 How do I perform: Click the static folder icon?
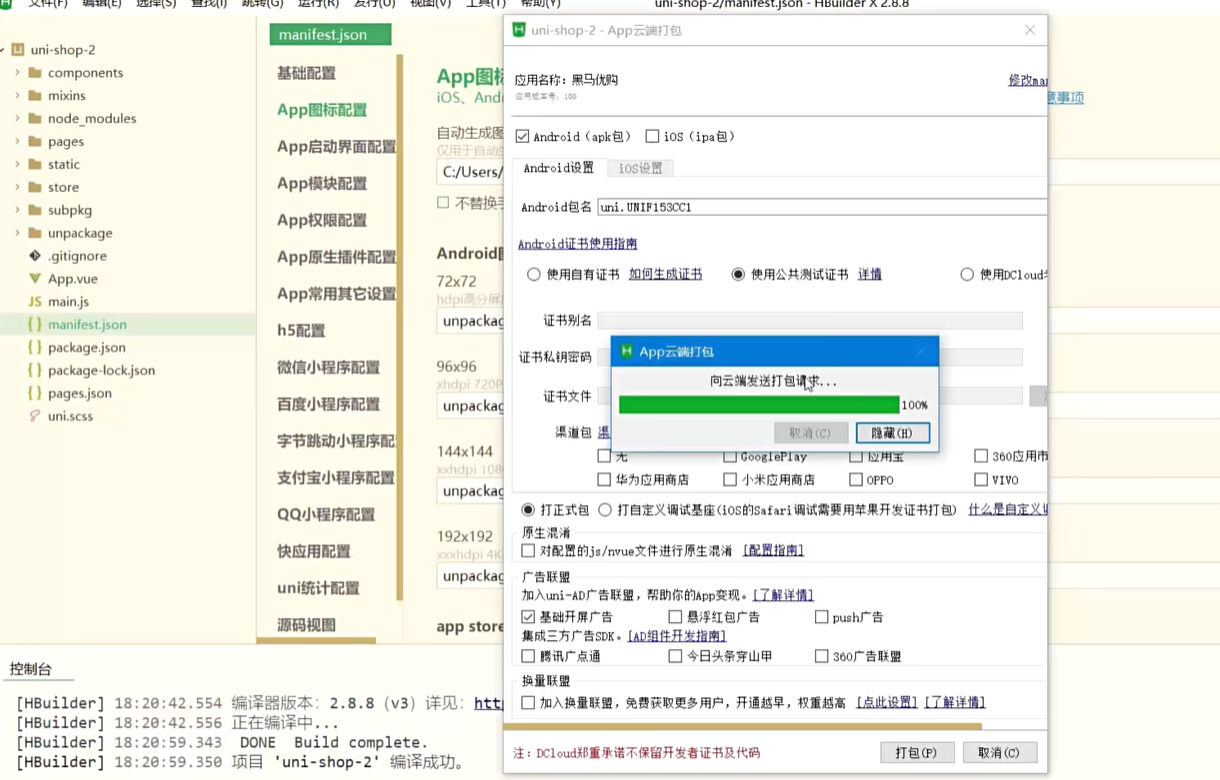[35, 165]
